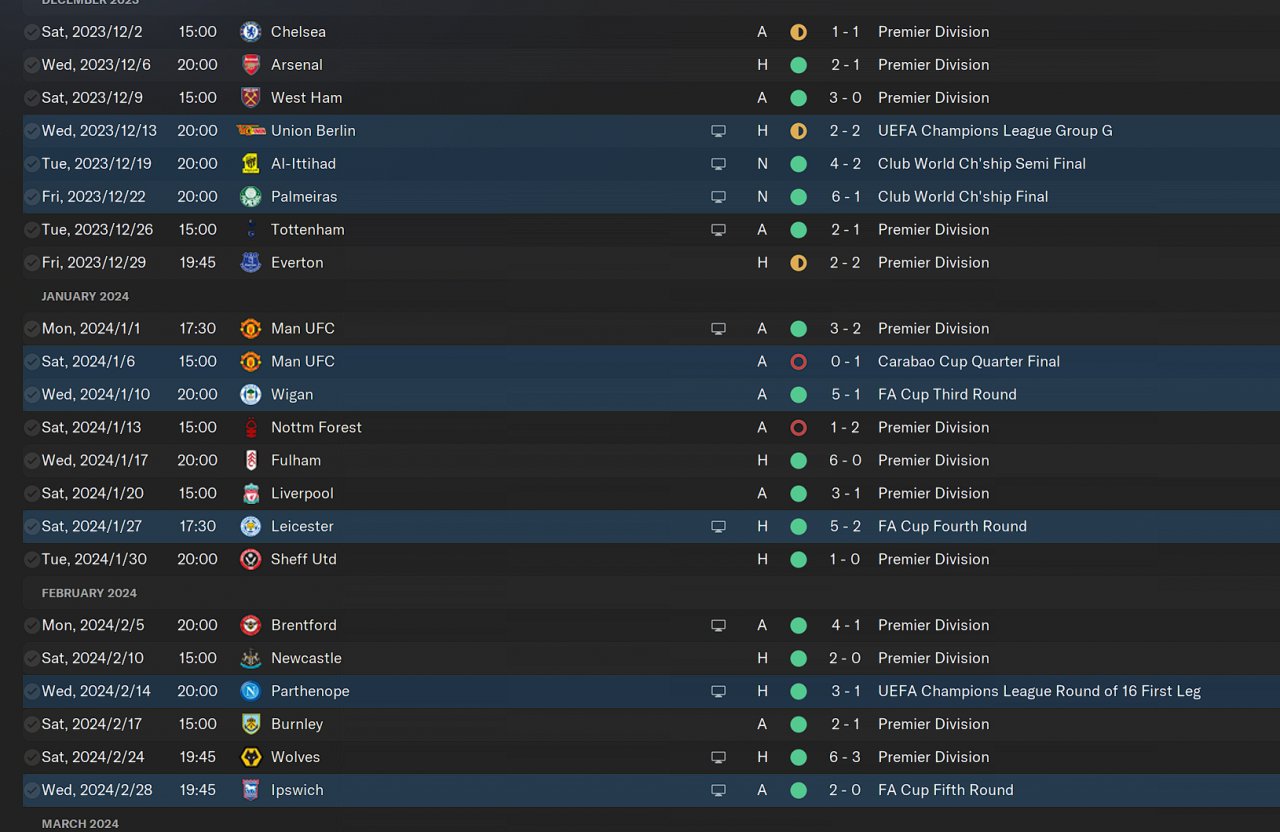Click the TV icon on the Brentford fixture
Screen dimensions: 1280x832
point(718,626)
